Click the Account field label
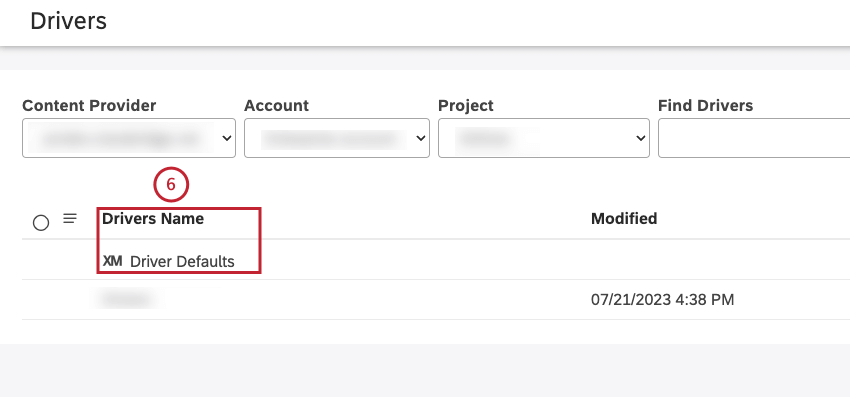This screenshot has height=397, width=850. click(276, 105)
